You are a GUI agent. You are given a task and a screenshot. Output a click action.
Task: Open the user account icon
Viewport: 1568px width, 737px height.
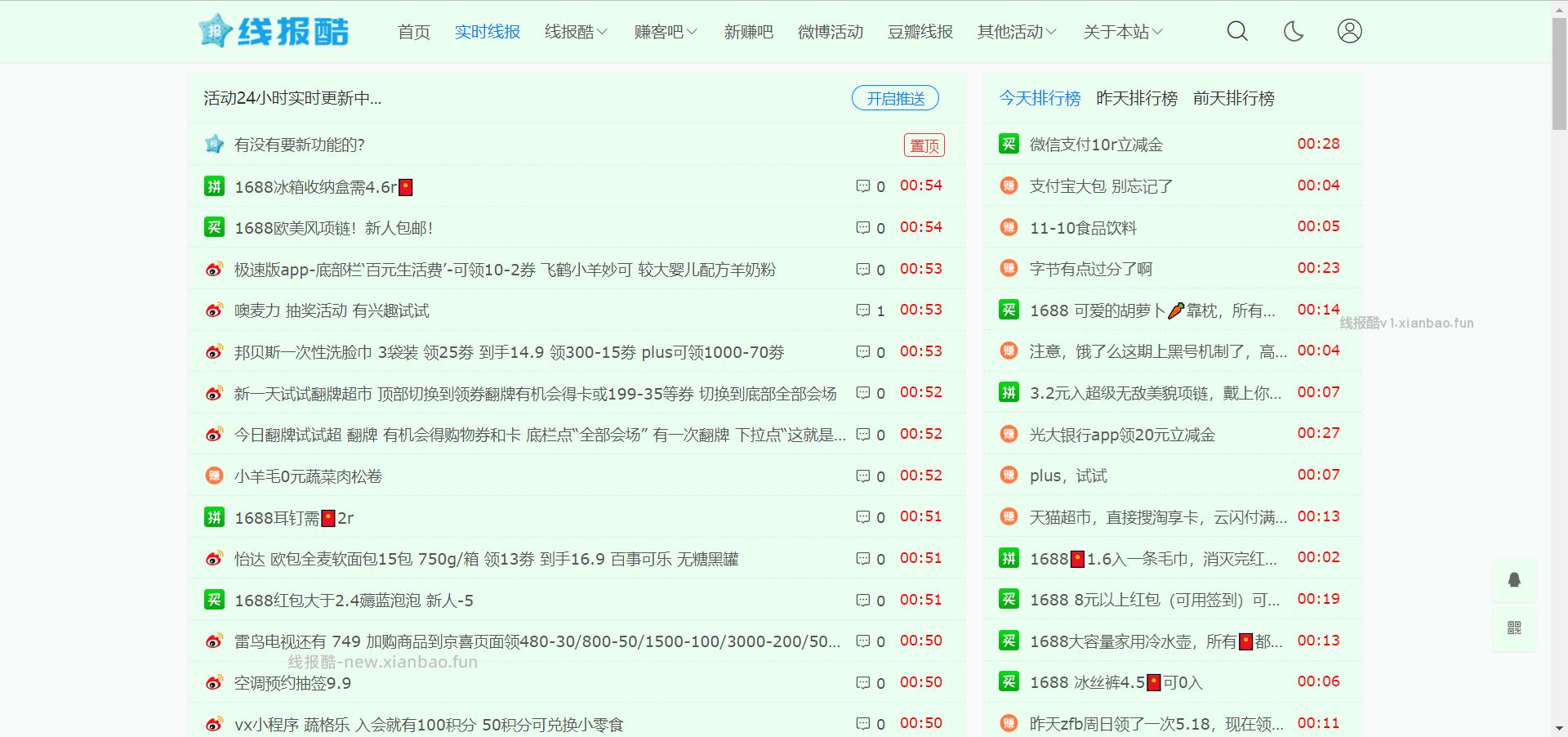coord(1349,31)
